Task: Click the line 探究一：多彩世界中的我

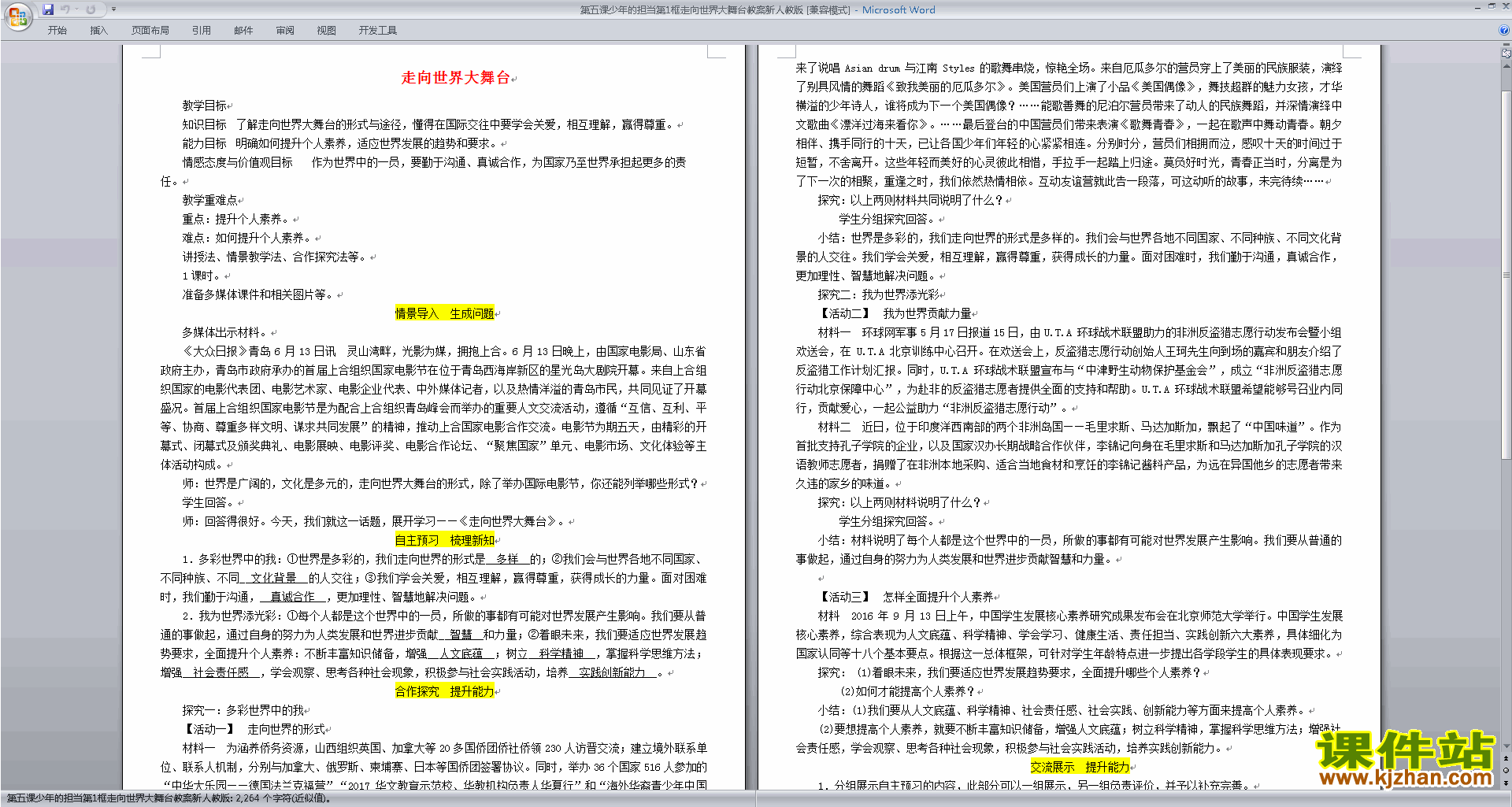Action: (x=243, y=710)
